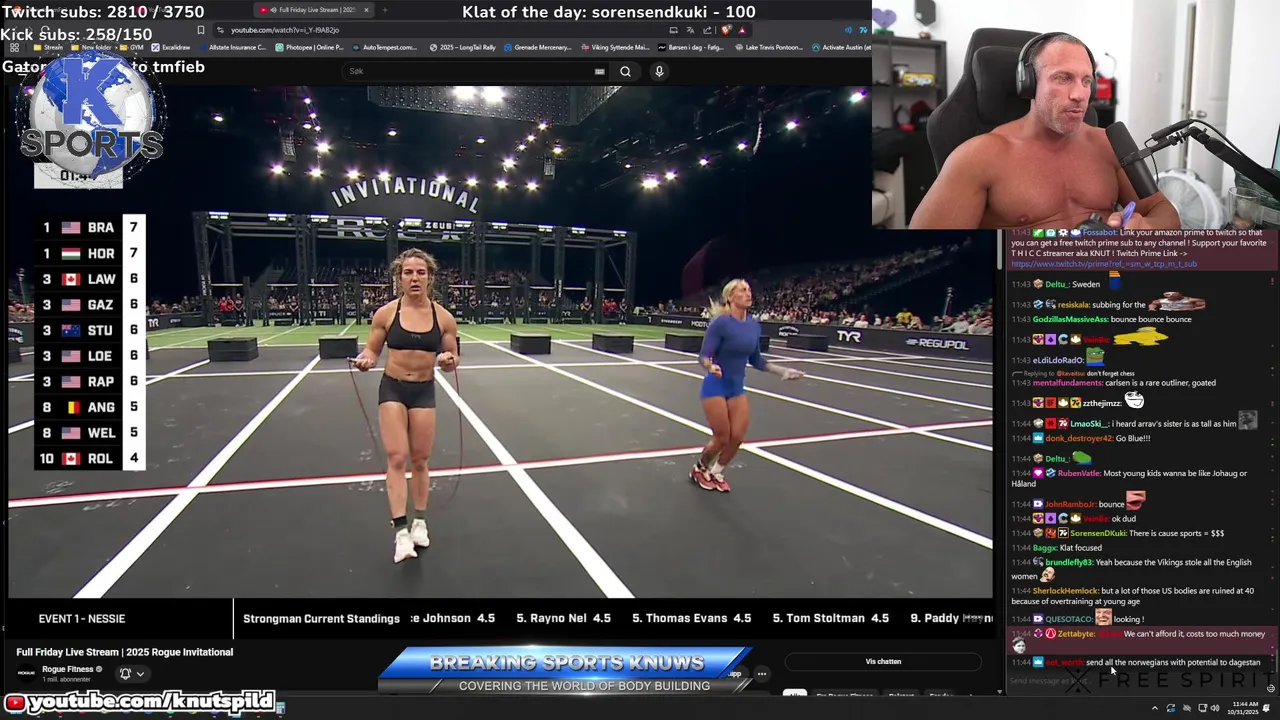Open the Photopea bookmark

pyautogui.click(x=310, y=47)
